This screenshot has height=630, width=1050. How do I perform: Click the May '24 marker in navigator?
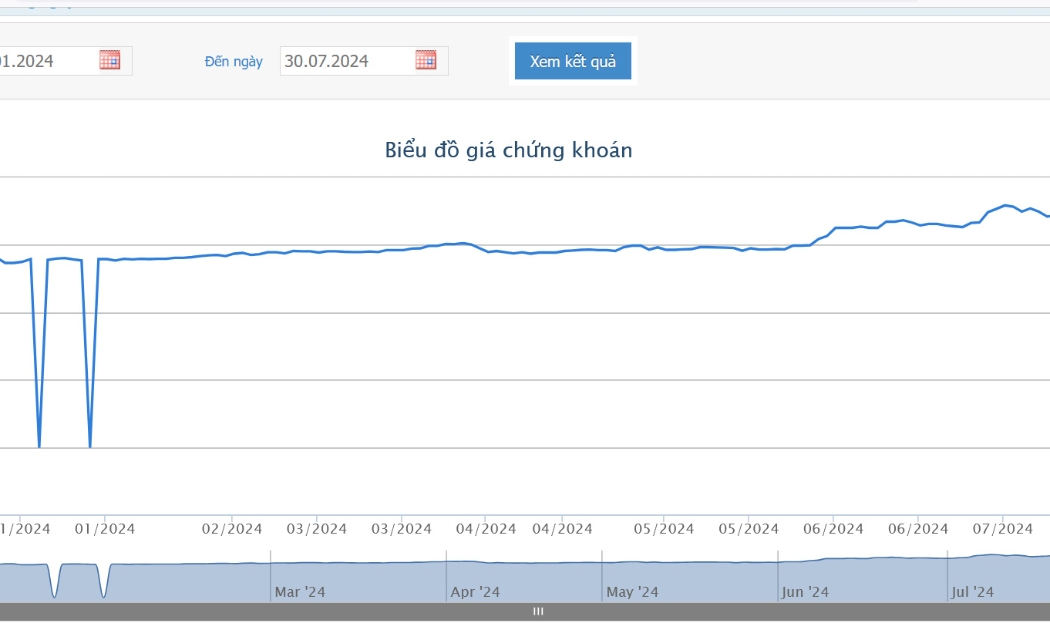[632, 592]
